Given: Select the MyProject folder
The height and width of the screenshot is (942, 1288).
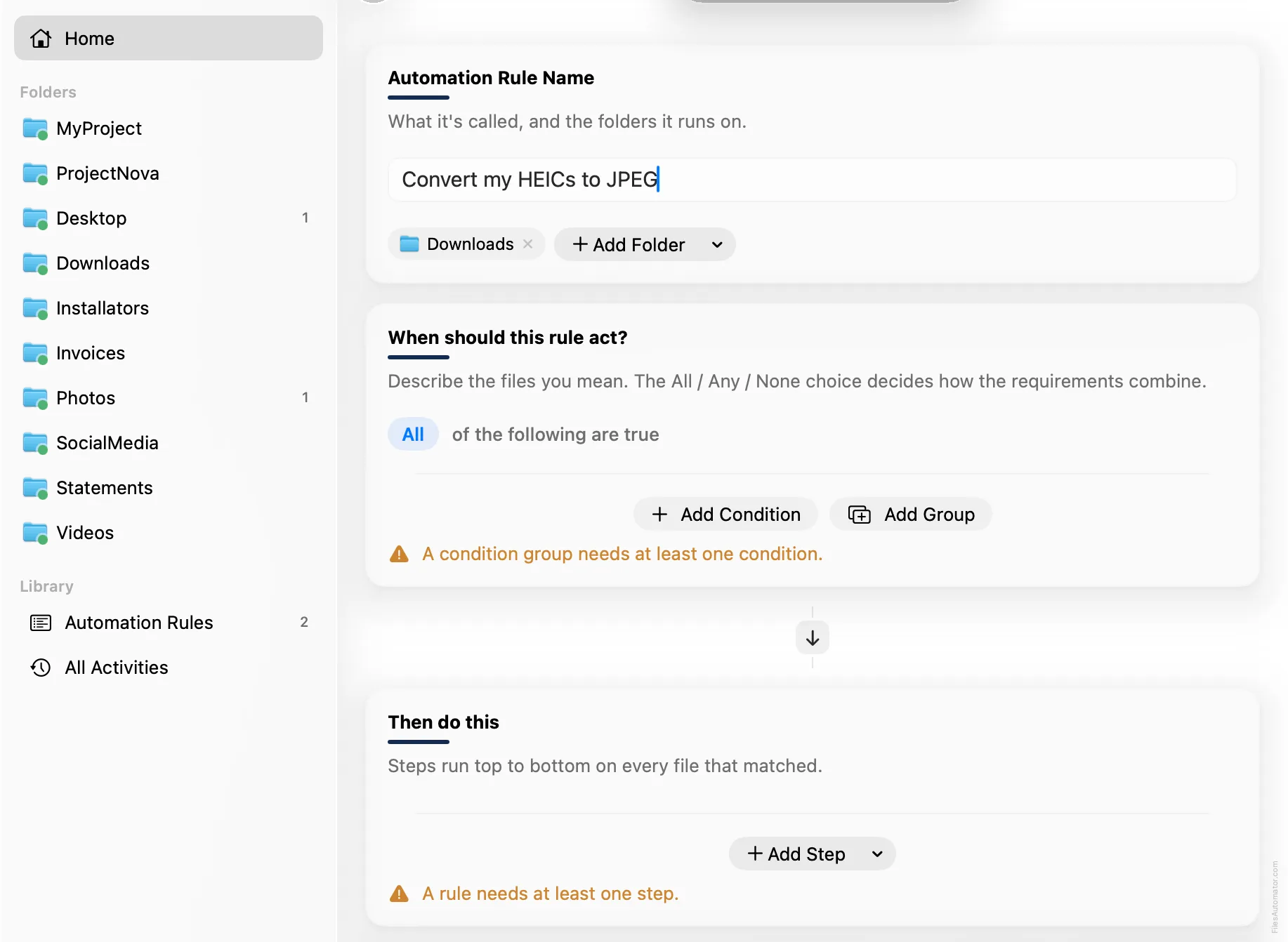Looking at the screenshot, I should coord(169,128).
